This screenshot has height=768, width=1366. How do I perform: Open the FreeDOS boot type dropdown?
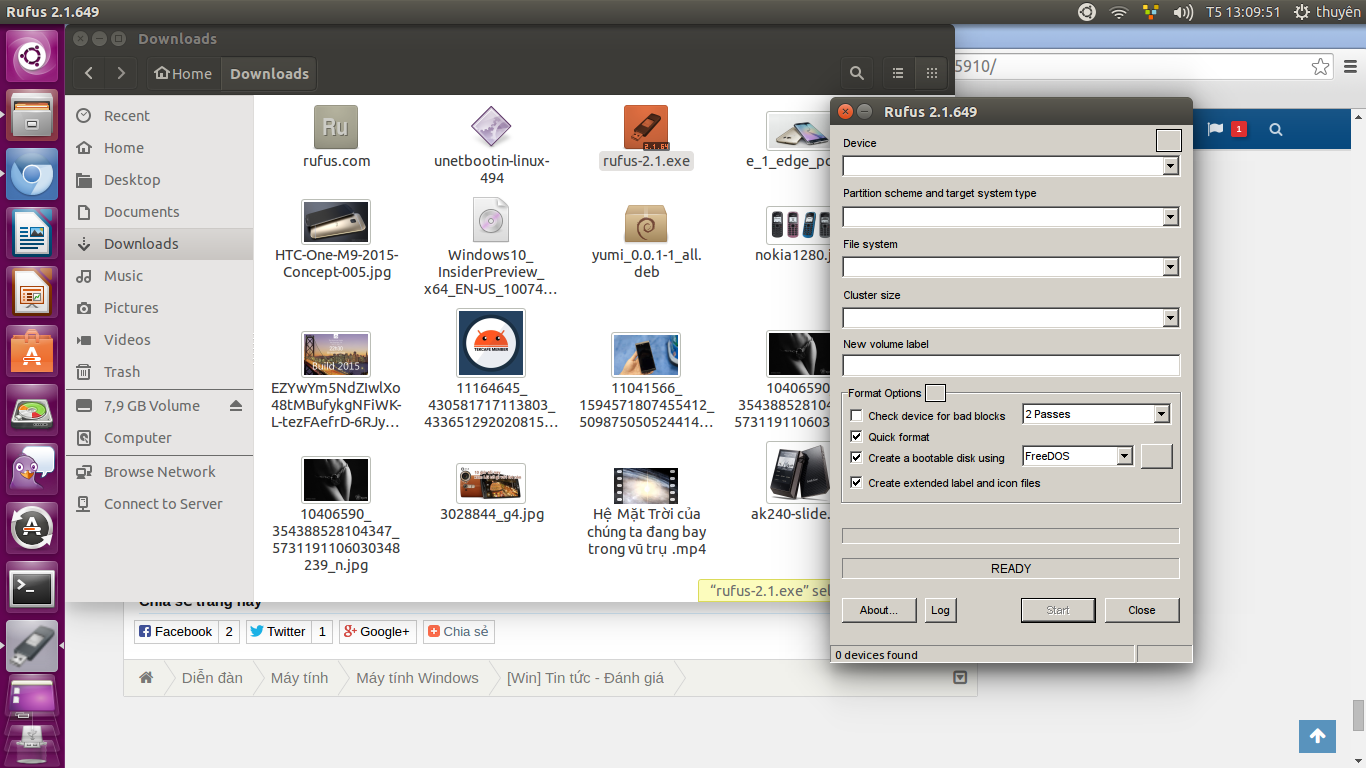coord(1124,456)
